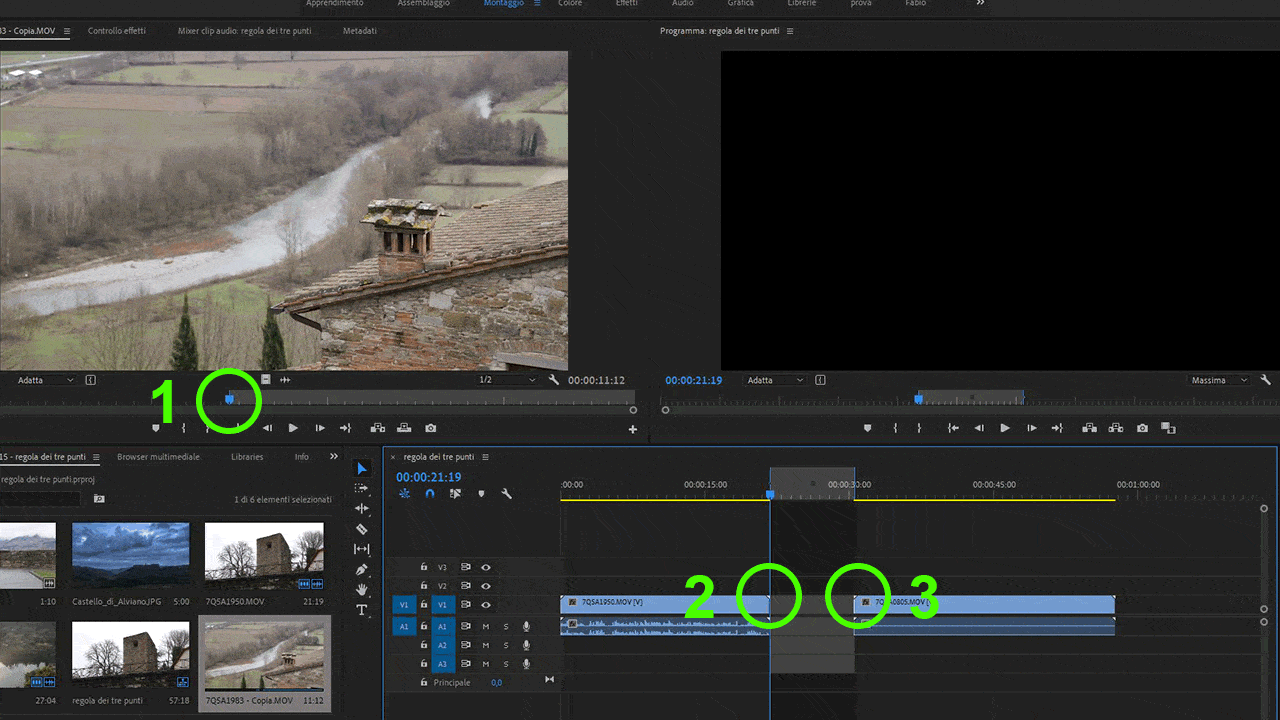Select the Pen tool

click(x=362, y=569)
